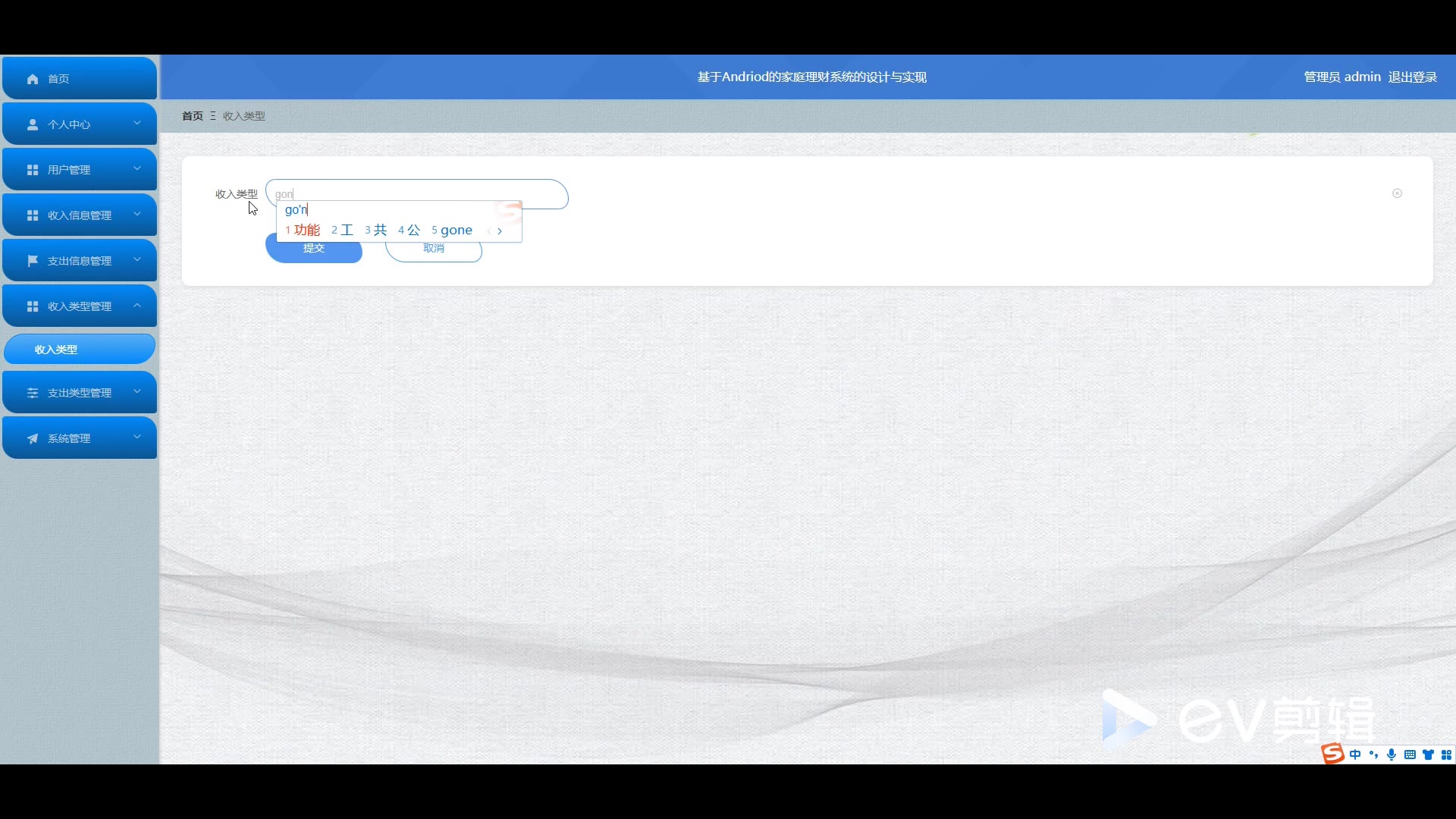
Task: Choose IME candidate 1 功能
Action: pyautogui.click(x=303, y=230)
